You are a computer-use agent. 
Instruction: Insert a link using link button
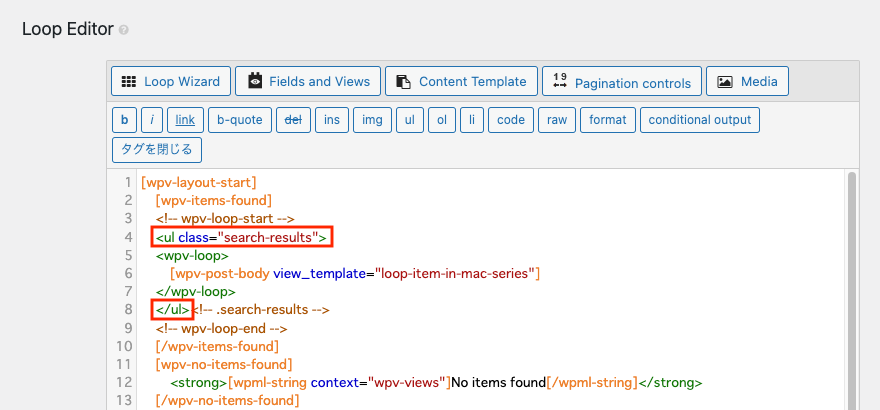[x=185, y=120]
